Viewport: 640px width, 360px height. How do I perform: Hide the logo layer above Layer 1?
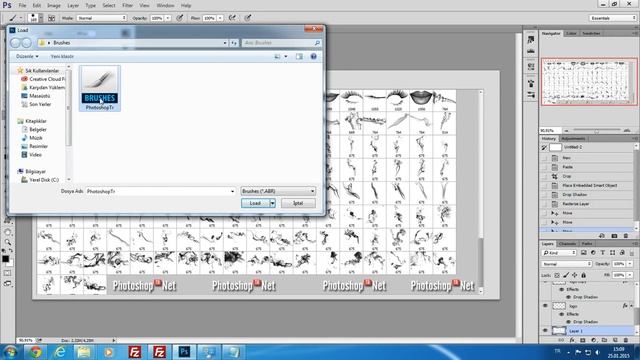(x=545, y=306)
